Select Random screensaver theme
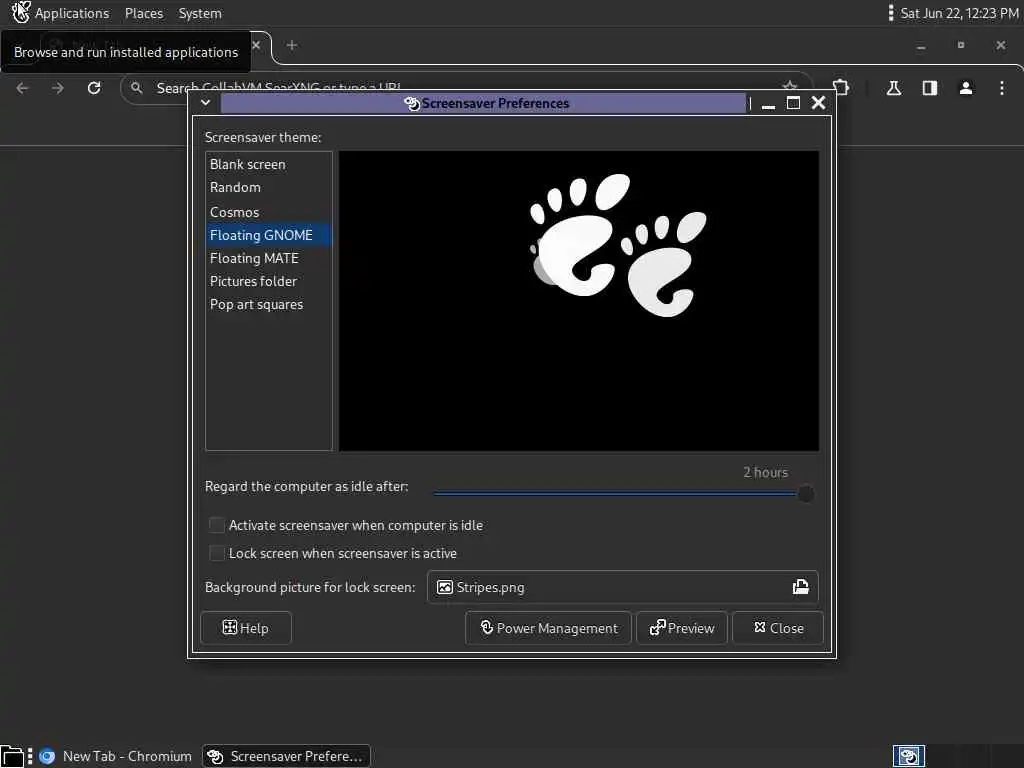1024x768 pixels. 268,187
